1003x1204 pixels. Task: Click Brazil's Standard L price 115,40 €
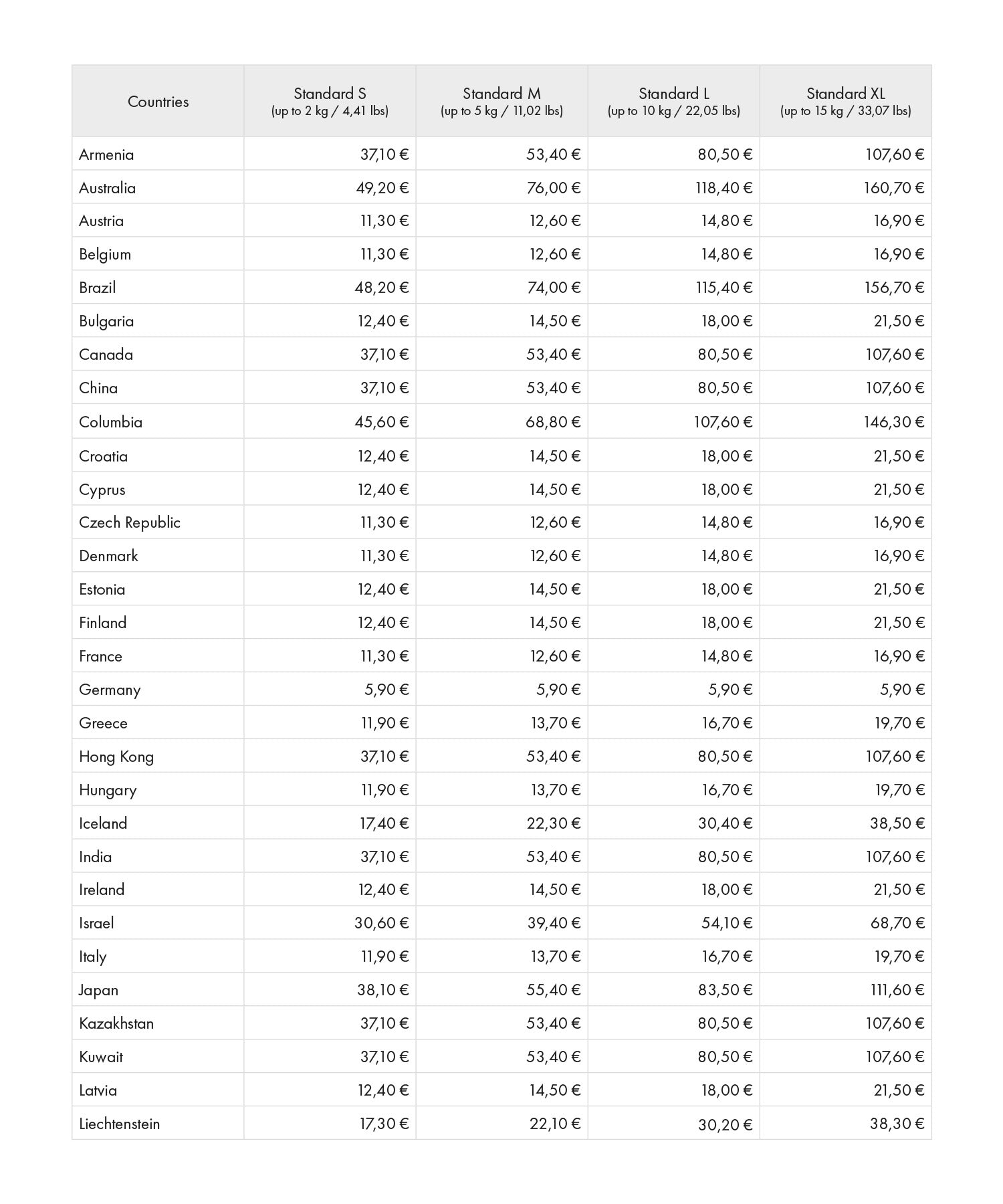coord(724,288)
